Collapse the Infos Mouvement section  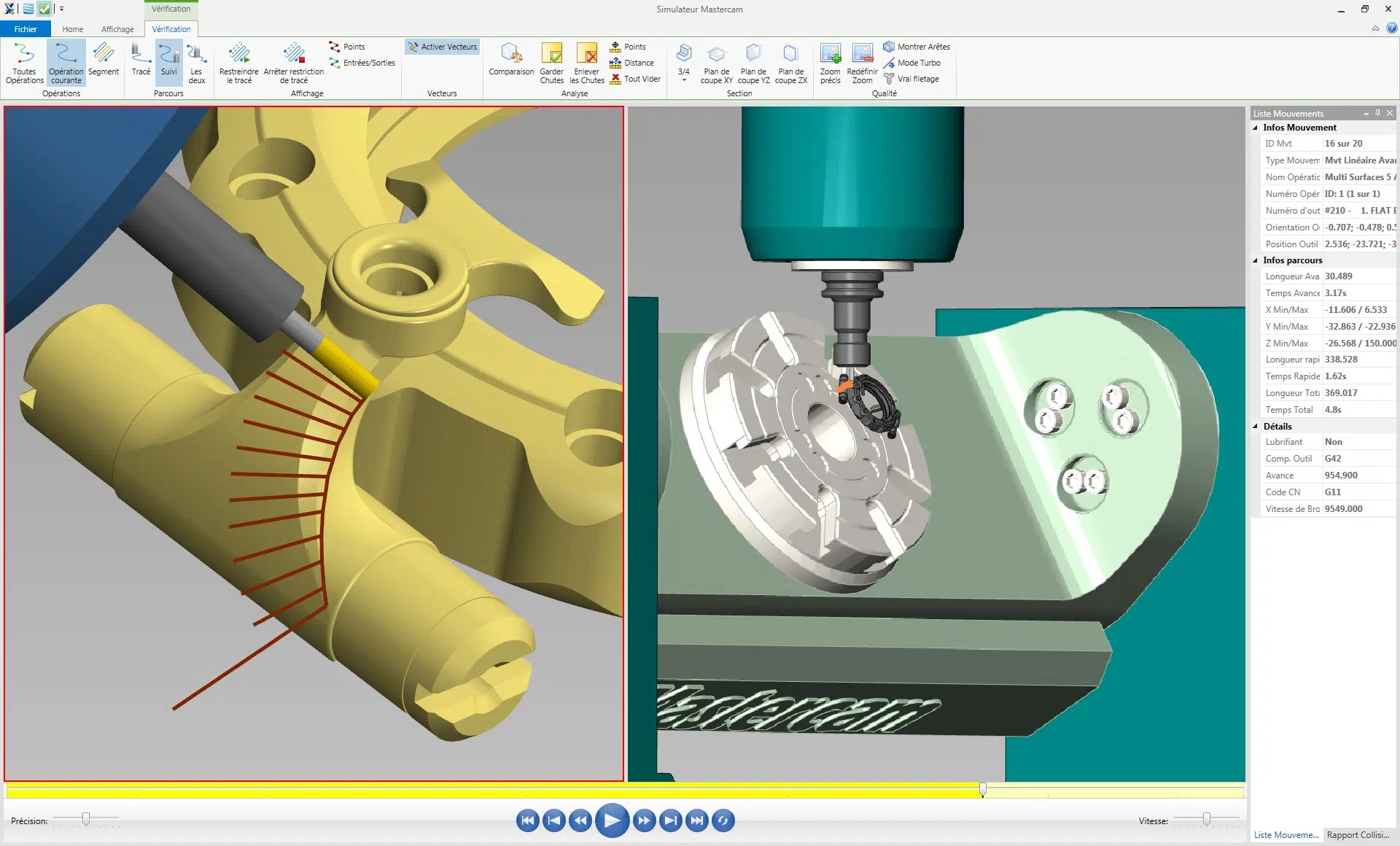(x=1256, y=128)
